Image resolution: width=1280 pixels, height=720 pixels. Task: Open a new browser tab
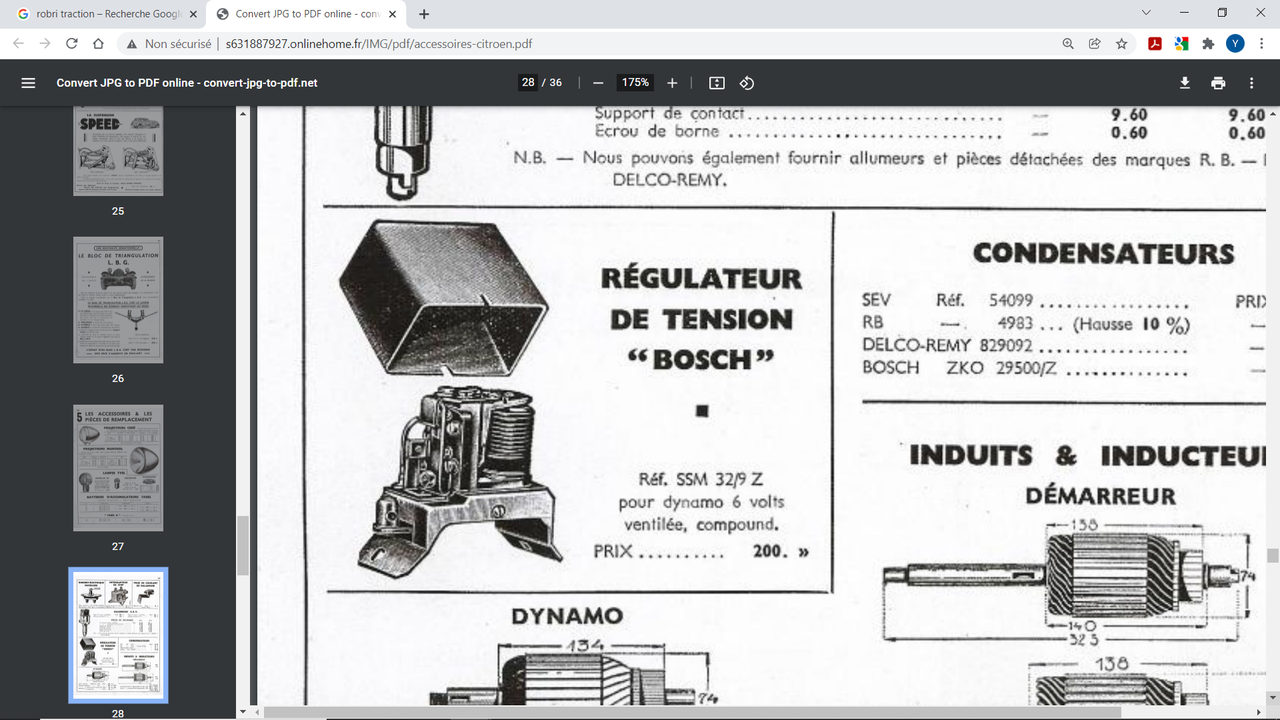click(424, 14)
